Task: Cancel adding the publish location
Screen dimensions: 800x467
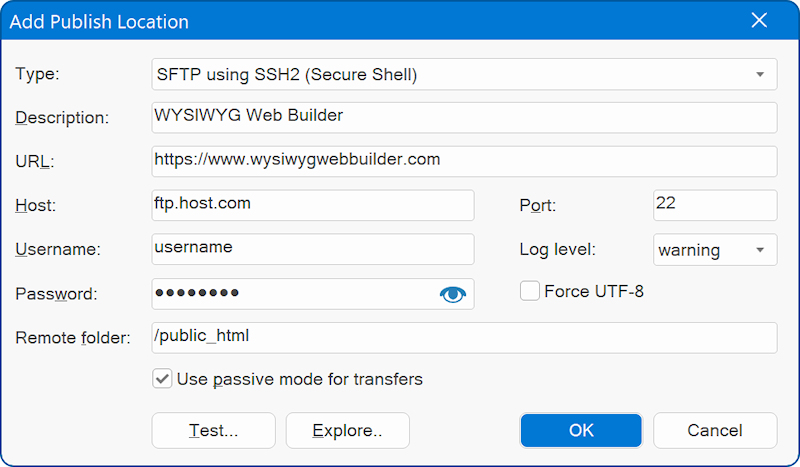Action: [x=715, y=431]
